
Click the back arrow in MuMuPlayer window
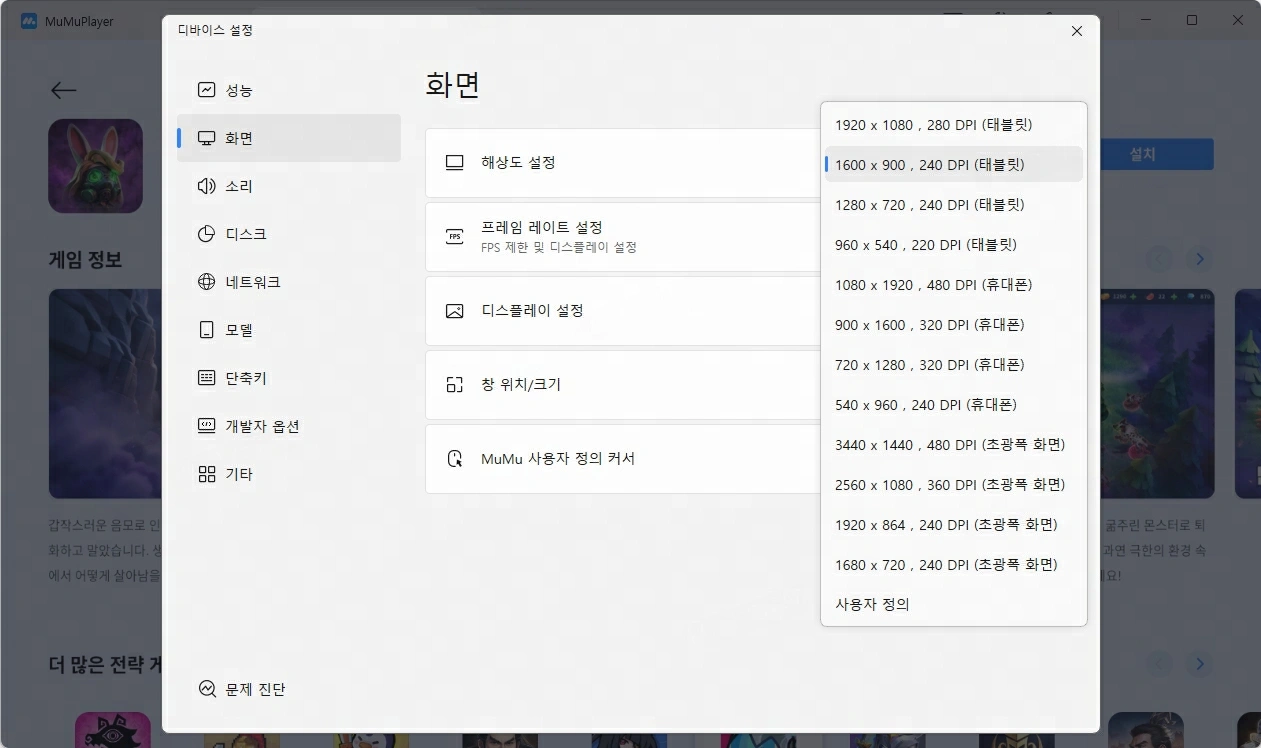tap(63, 90)
